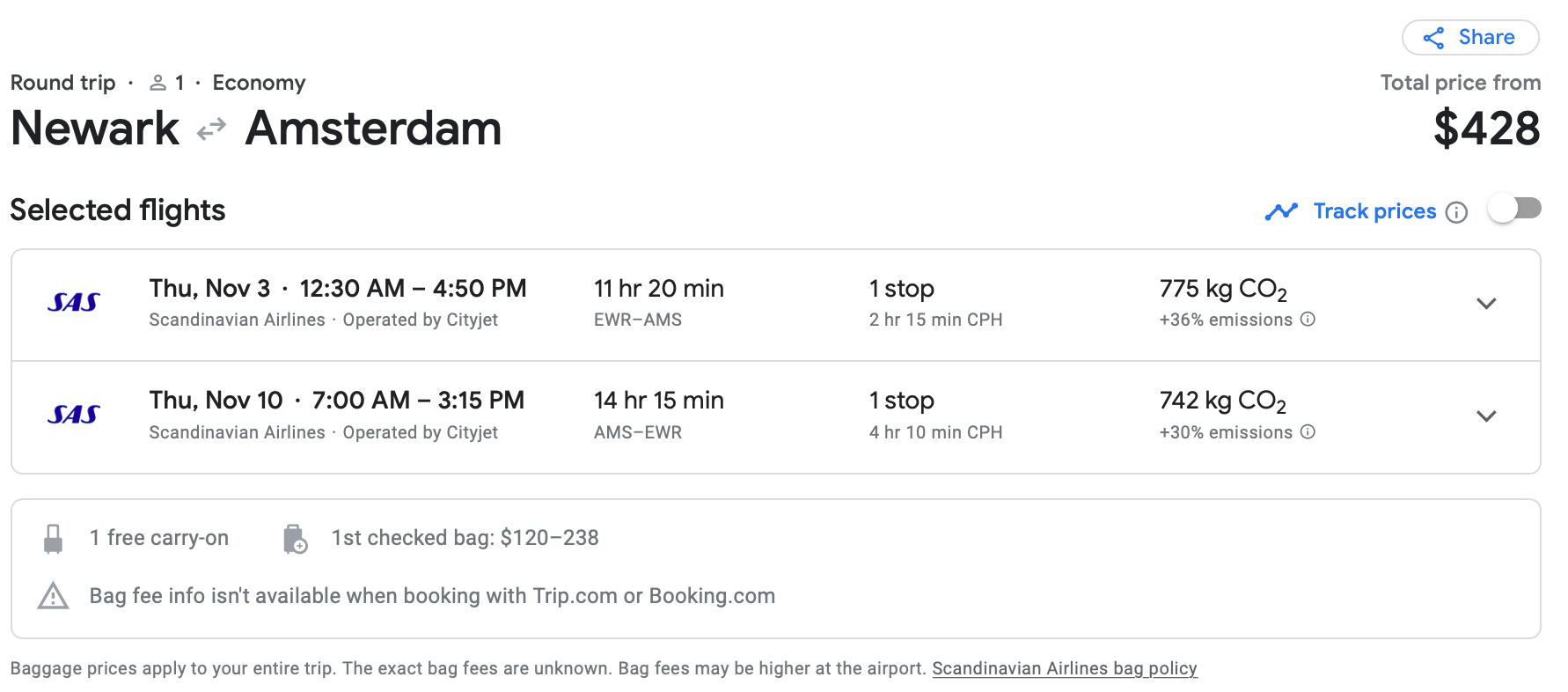The image size is (1568, 692).
Task: Expand the Thu, Nov 10 flight details
Action: (1486, 416)
